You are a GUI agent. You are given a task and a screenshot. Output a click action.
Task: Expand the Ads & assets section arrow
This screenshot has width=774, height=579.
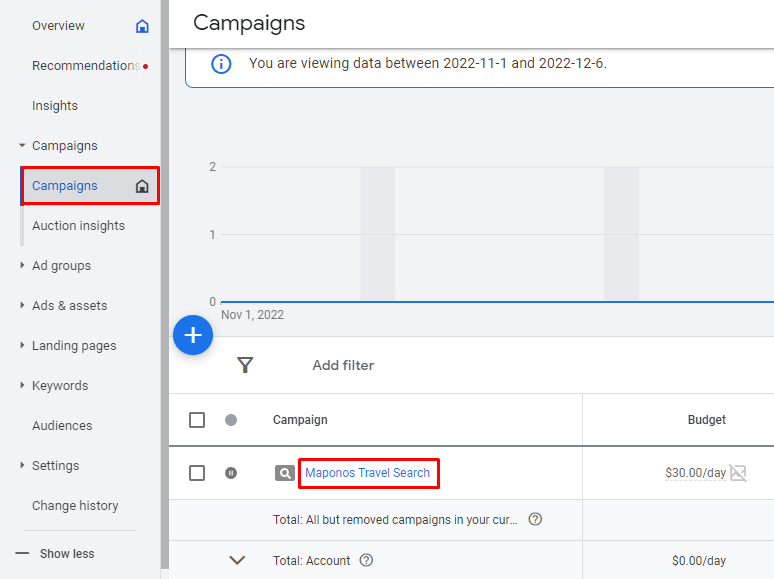pos(22,305)
